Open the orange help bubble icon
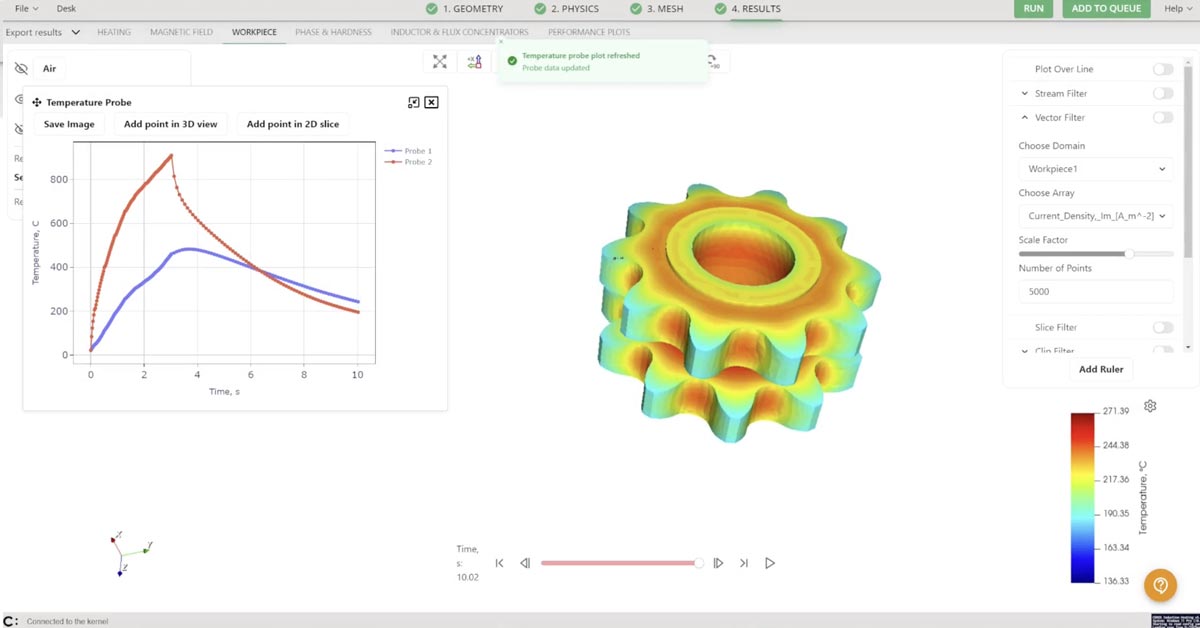Screen dimensions: 1200x628 pos(1159,585)
